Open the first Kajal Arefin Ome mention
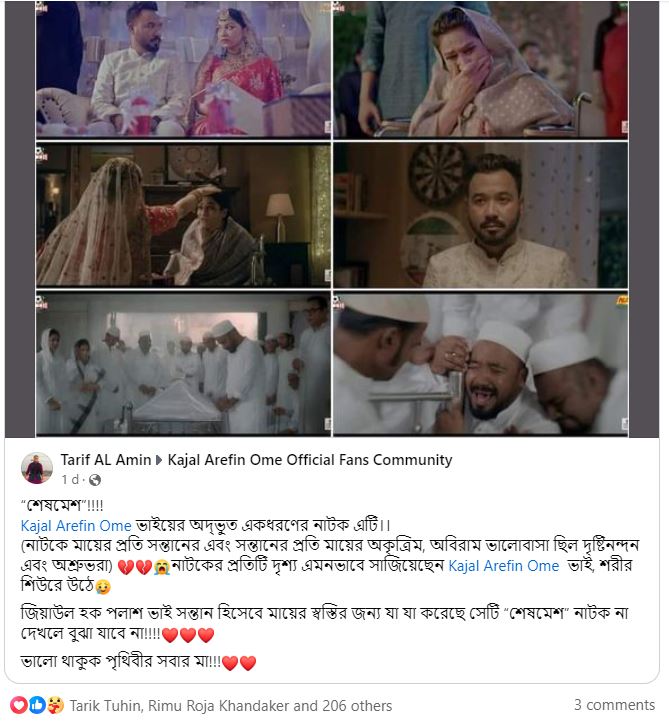Viewport: 669px width, 726px height. 76,526
